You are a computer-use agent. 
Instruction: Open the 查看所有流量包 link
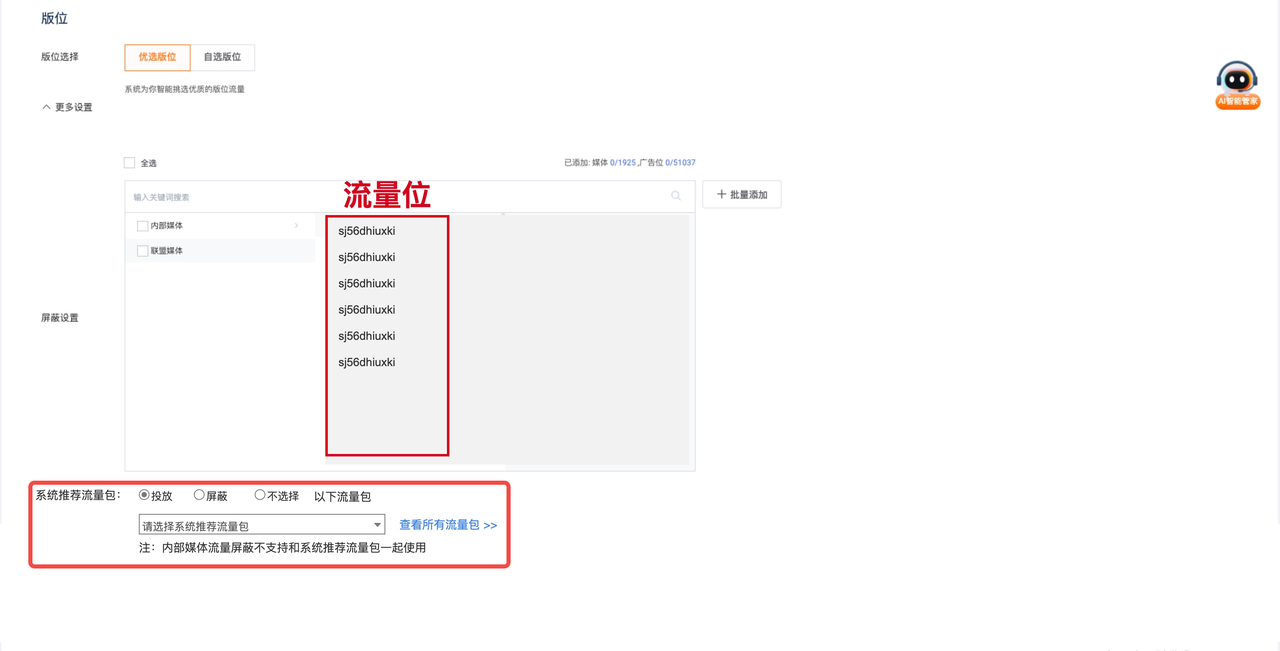pos(448,525)
